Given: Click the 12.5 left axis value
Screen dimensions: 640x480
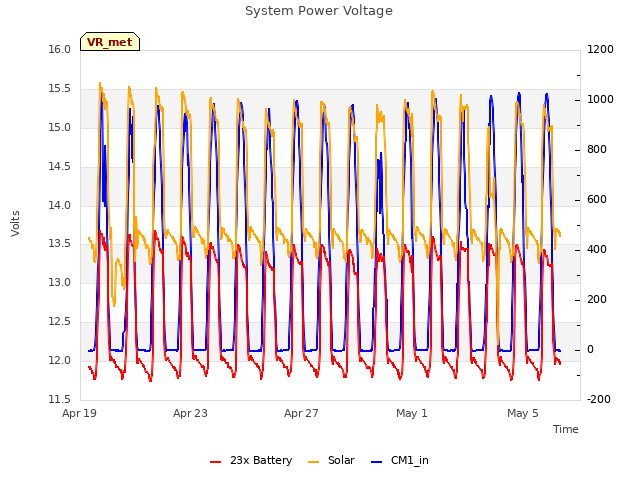Looking at the screenshot, I should pos(60,321).
